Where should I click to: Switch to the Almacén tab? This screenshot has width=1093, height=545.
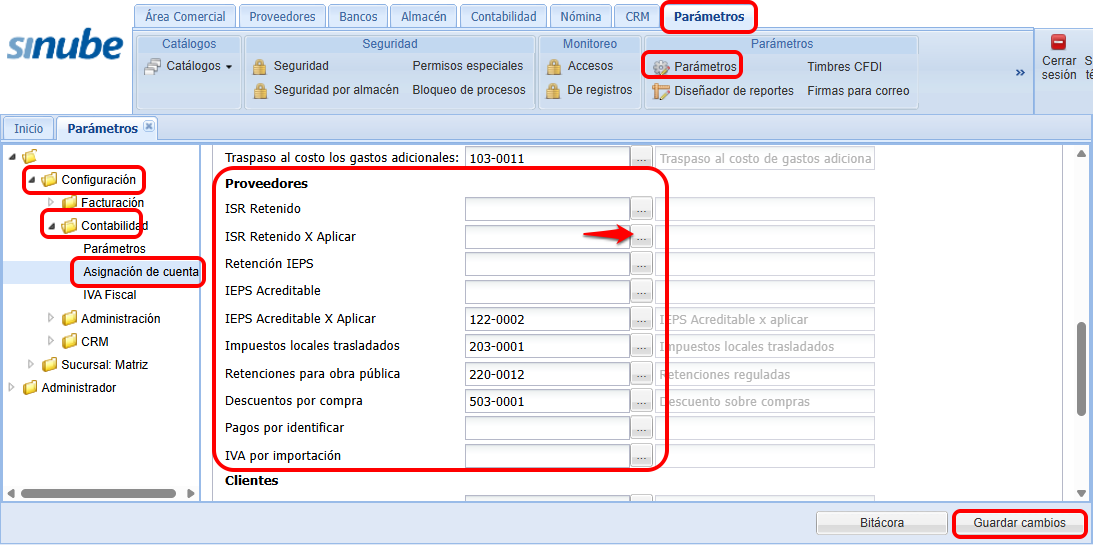424,16
